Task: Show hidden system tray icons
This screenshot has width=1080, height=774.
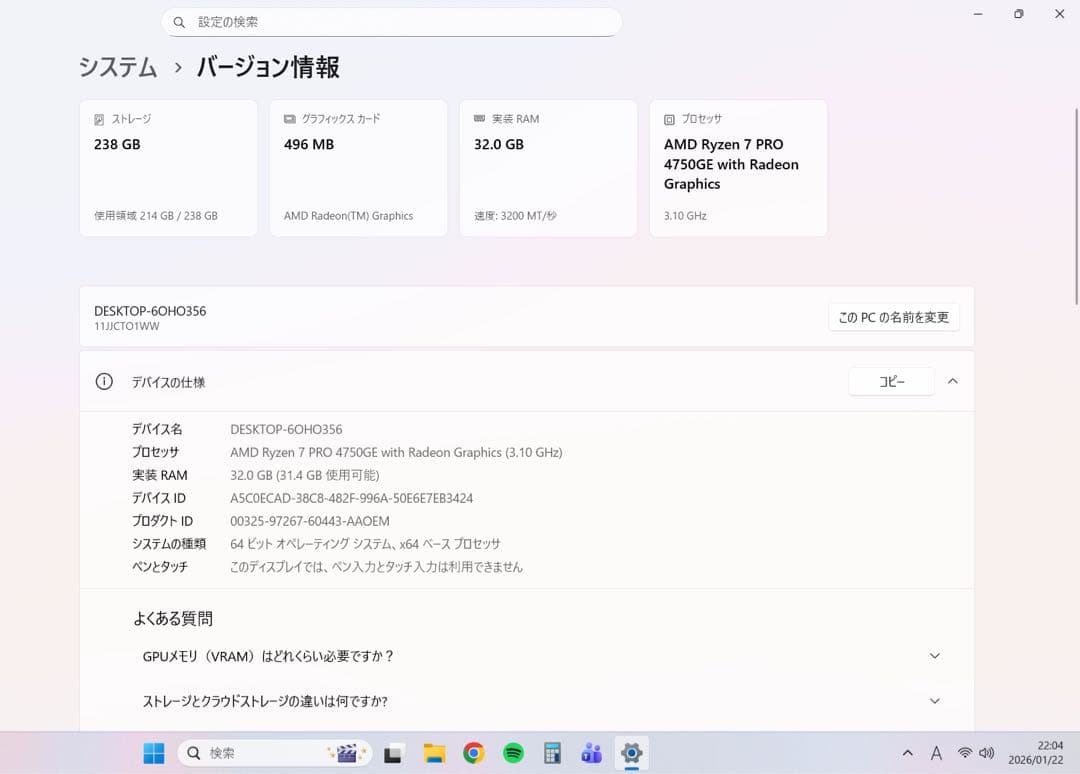Action: (908, 753)
